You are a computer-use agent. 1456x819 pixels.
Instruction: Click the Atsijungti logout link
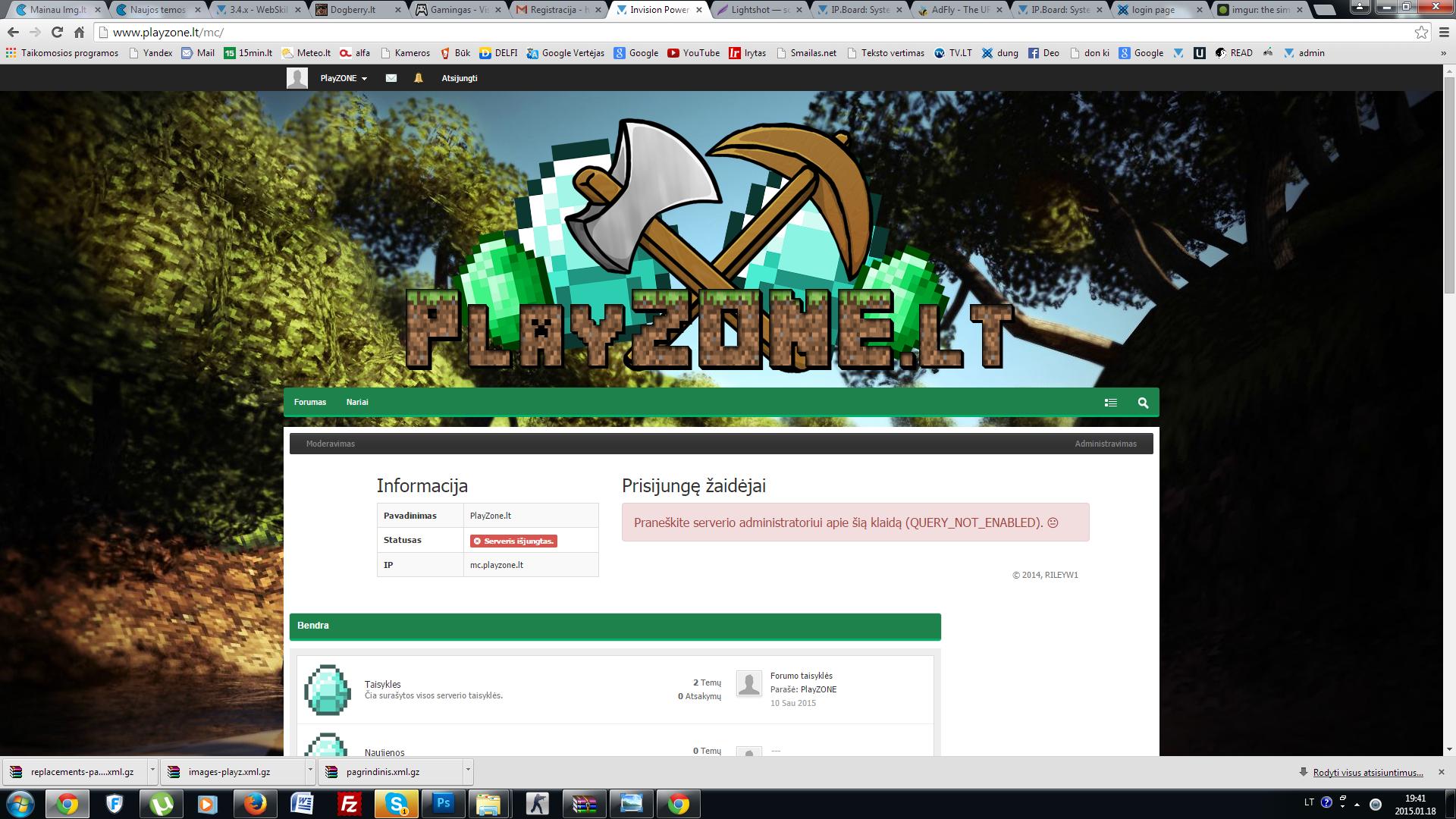(460, 78)
